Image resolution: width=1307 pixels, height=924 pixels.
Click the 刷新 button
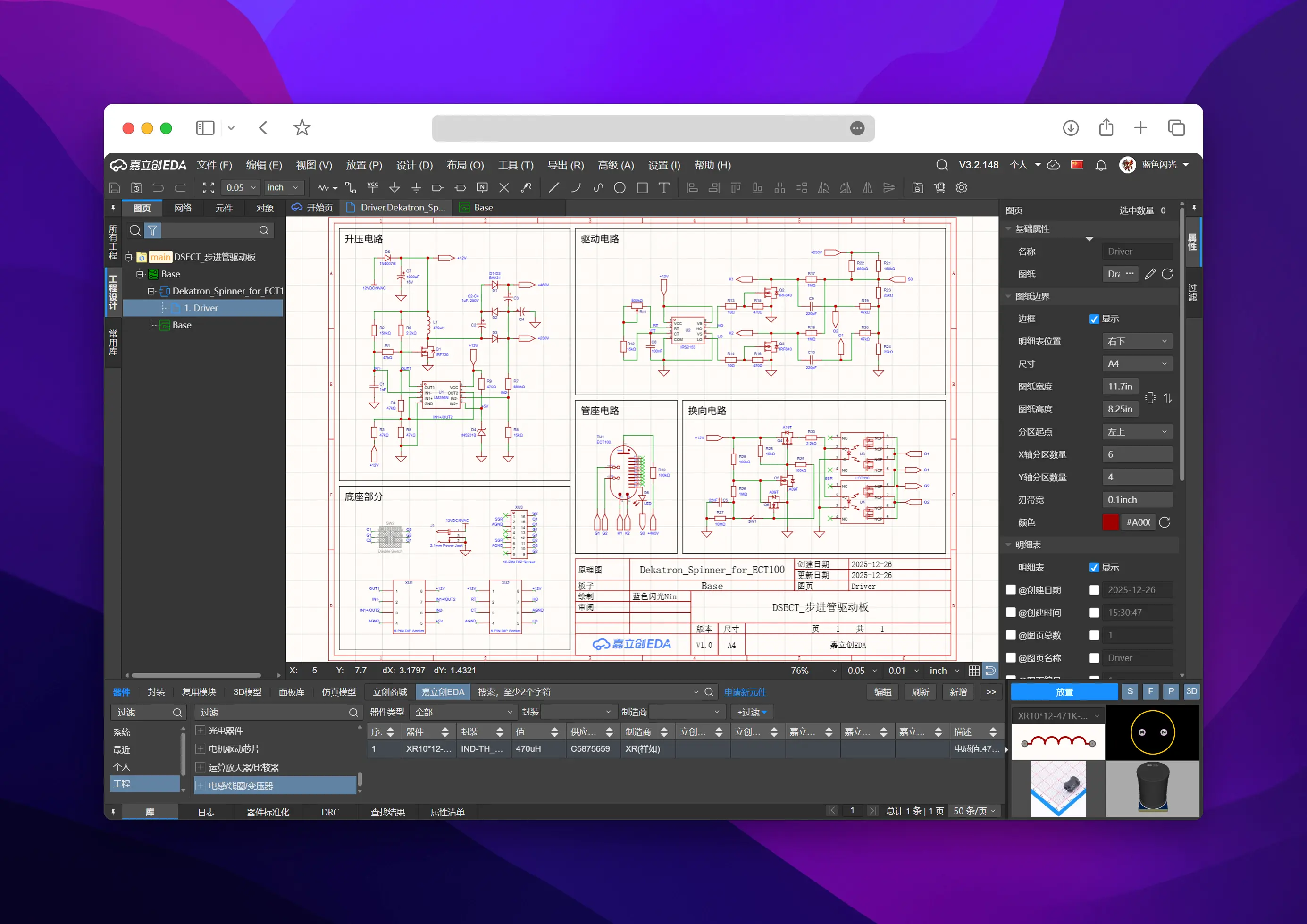coord(920,692)
